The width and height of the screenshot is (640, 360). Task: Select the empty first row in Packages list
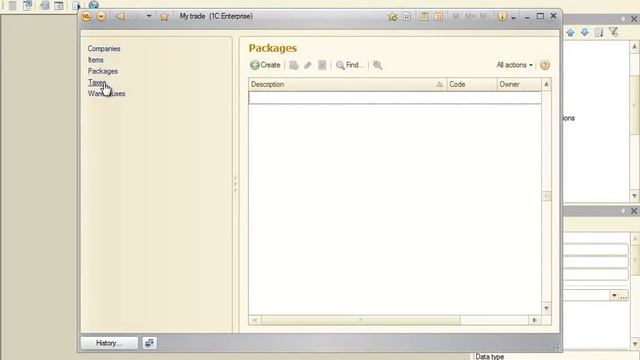395,98
